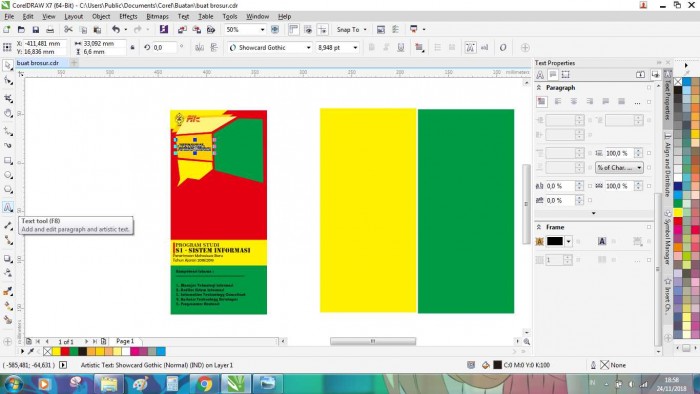Toggle Show Guidelines button
Viewport: 700px width, 394px height.
click(322, 29)
